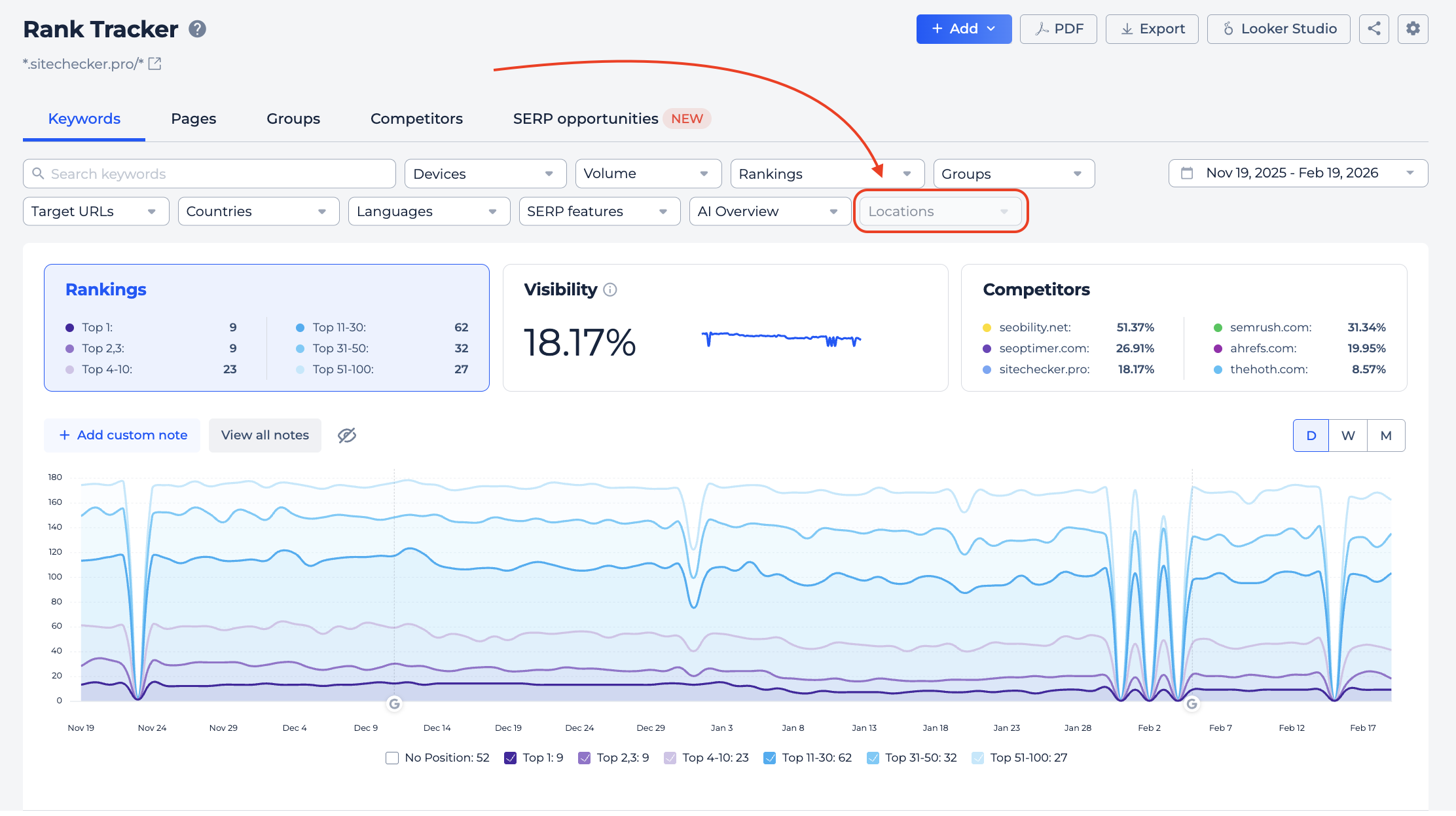The width and height of the screenshot is (1456, 816).
Task: Expand the Devices dropdown
Action: 485,174
